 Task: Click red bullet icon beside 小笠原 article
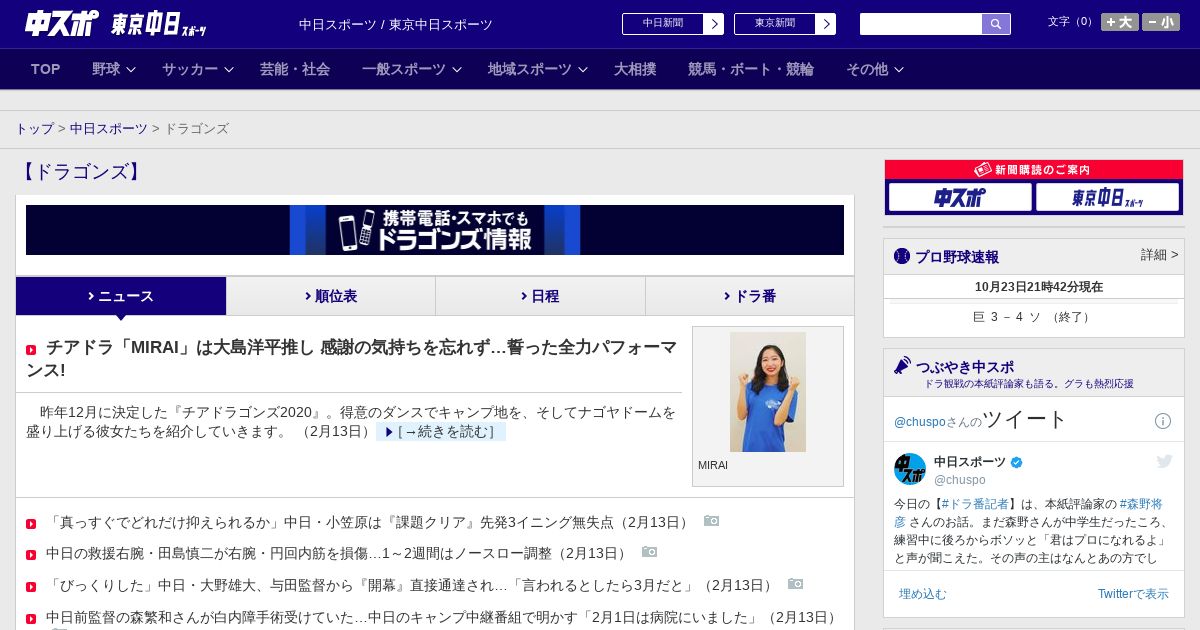pos(31,523)
